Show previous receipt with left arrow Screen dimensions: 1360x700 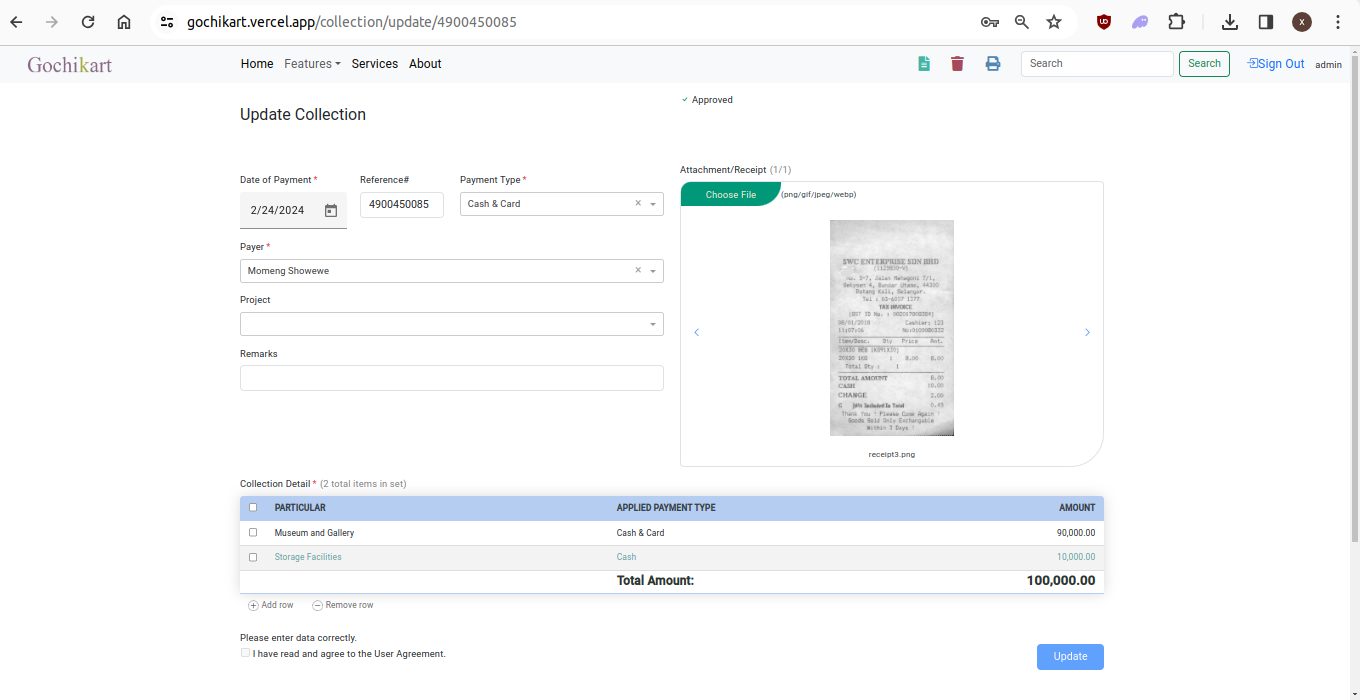click(x=697, y=332)
